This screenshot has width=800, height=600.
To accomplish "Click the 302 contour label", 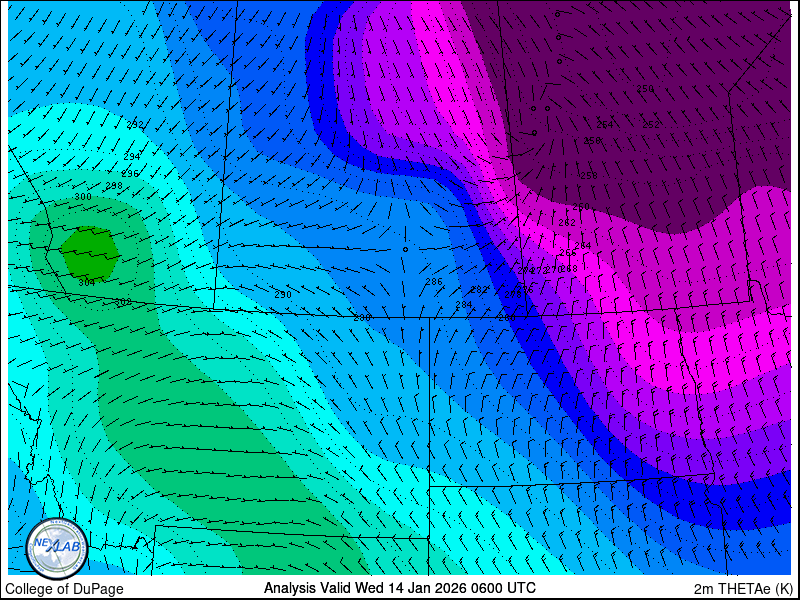I will [x=122, y=302].
